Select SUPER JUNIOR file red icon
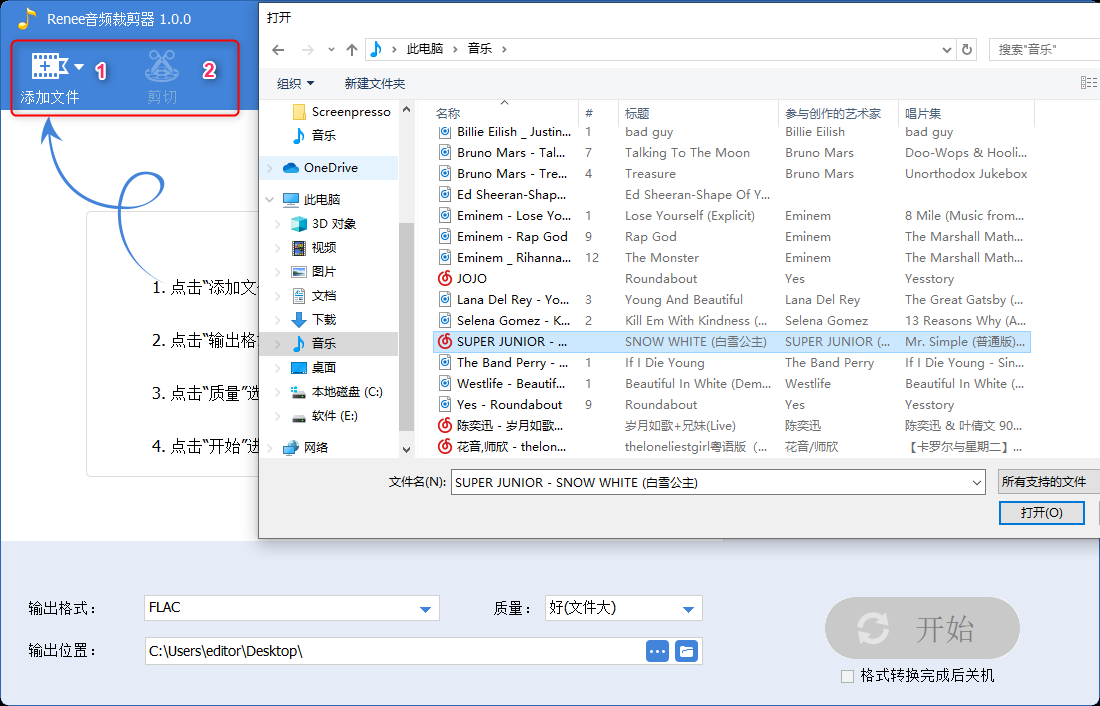 point(445,342)
